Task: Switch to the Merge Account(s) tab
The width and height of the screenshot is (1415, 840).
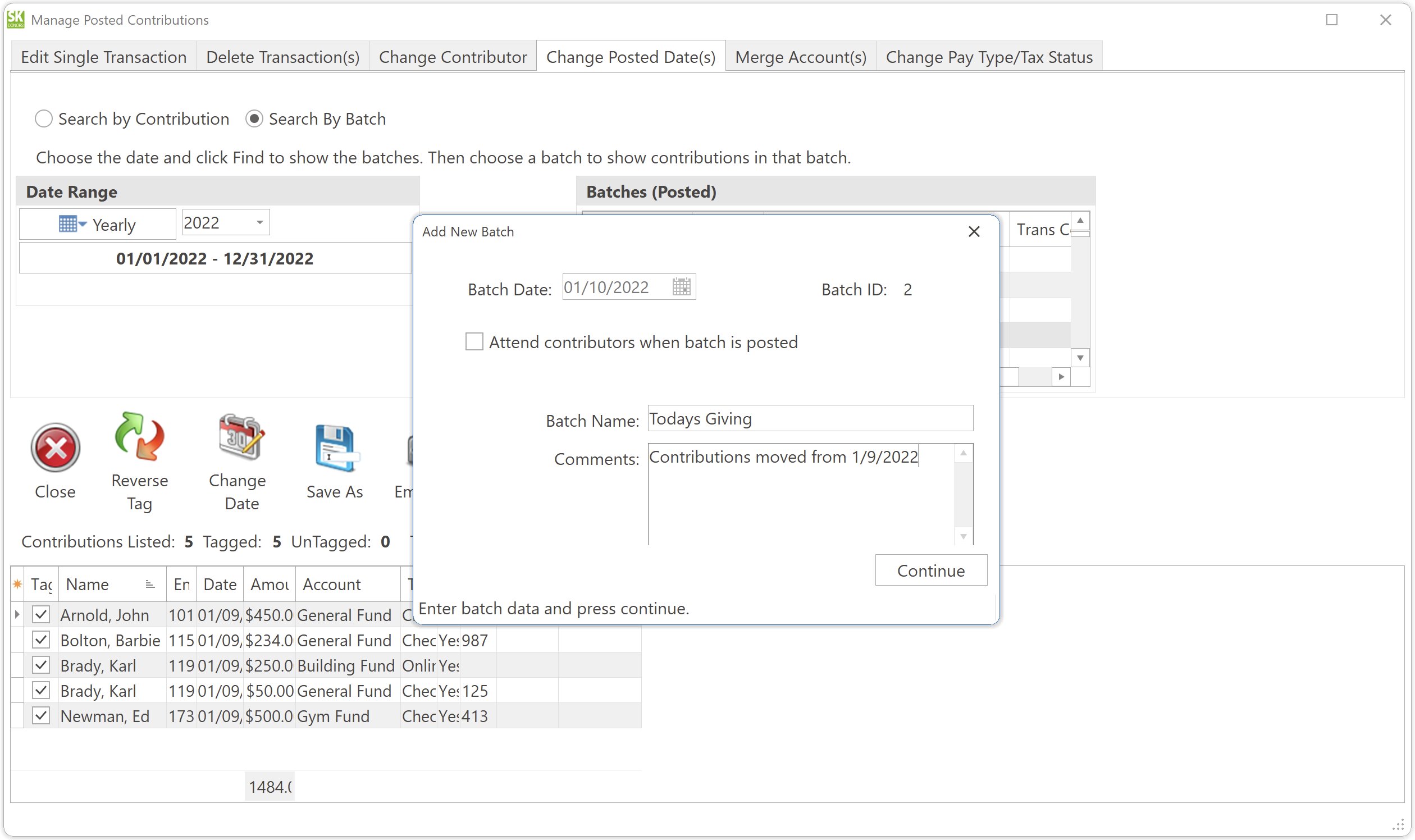Action: tap(800, 57)
